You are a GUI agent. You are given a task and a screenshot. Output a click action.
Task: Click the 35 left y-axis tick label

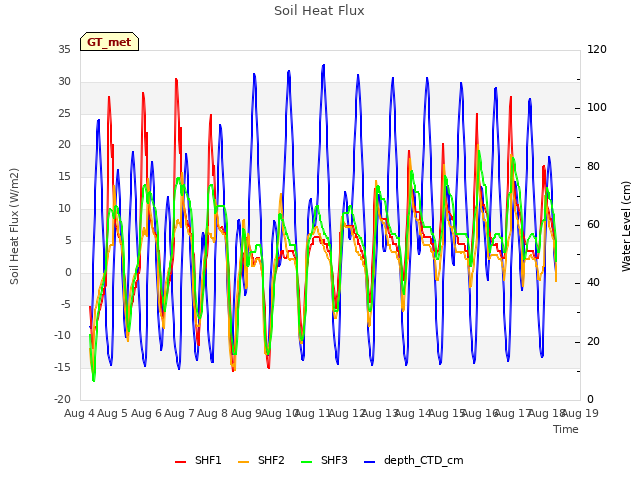click(64, 50)
